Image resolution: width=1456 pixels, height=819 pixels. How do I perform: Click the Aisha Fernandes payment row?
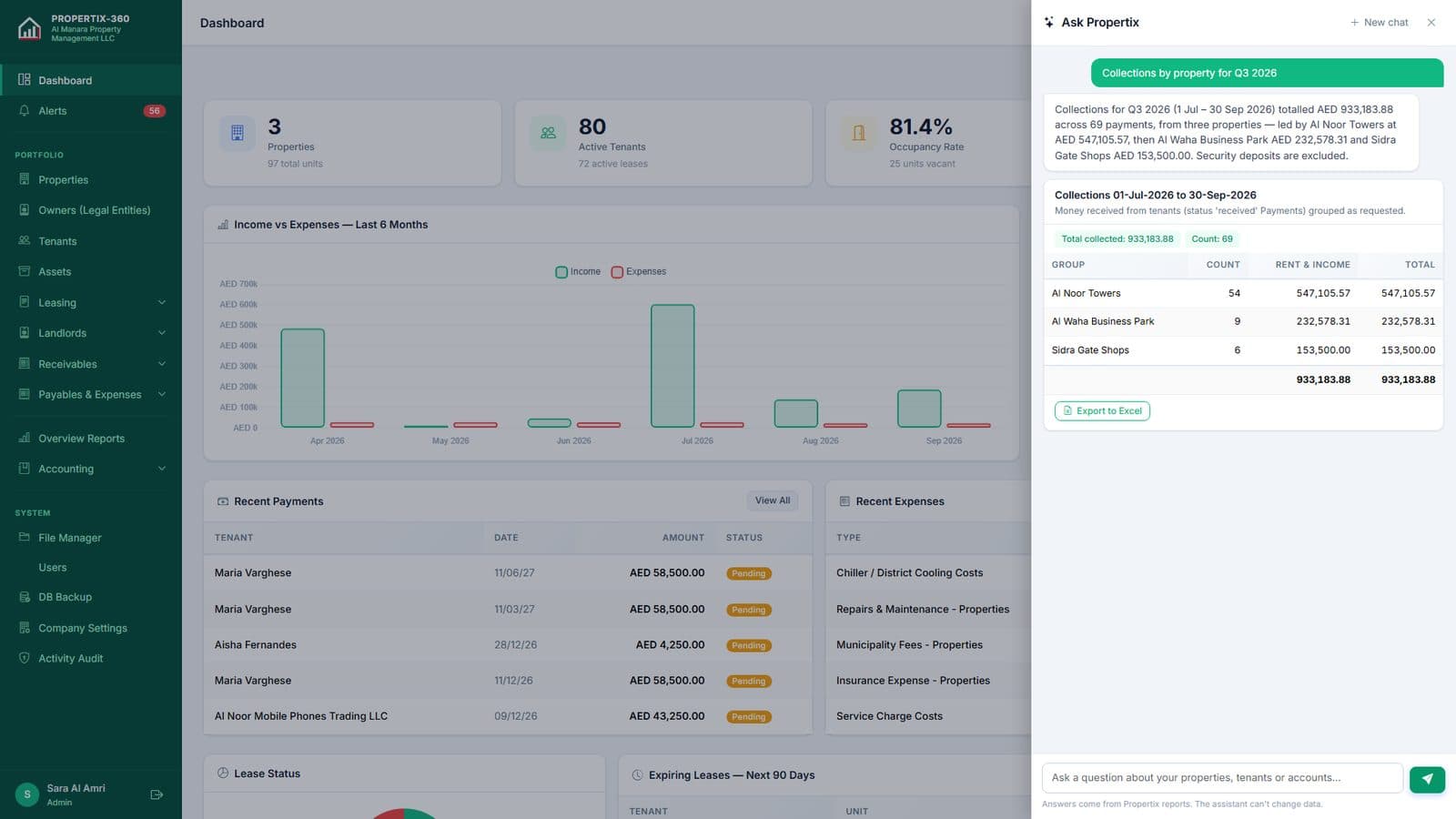click(x=508, y=645)
